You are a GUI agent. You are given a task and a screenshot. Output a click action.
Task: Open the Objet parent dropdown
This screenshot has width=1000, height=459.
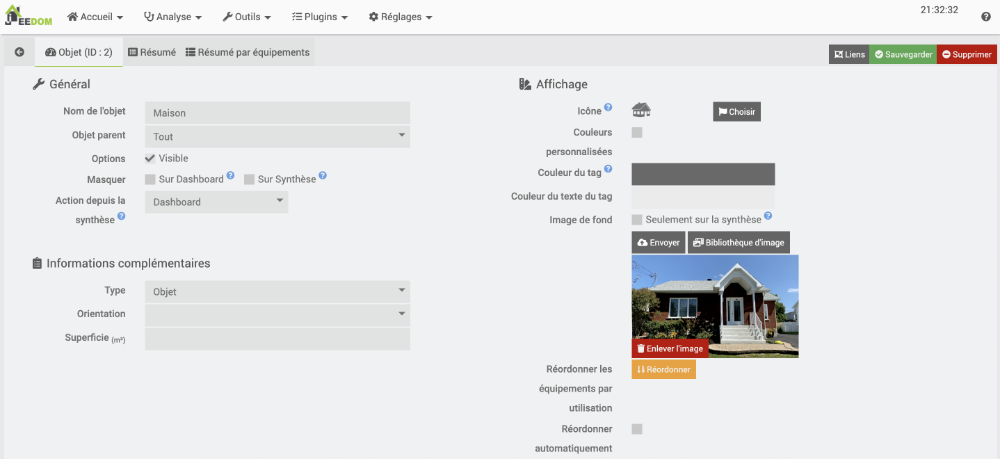tap(277, 136)
